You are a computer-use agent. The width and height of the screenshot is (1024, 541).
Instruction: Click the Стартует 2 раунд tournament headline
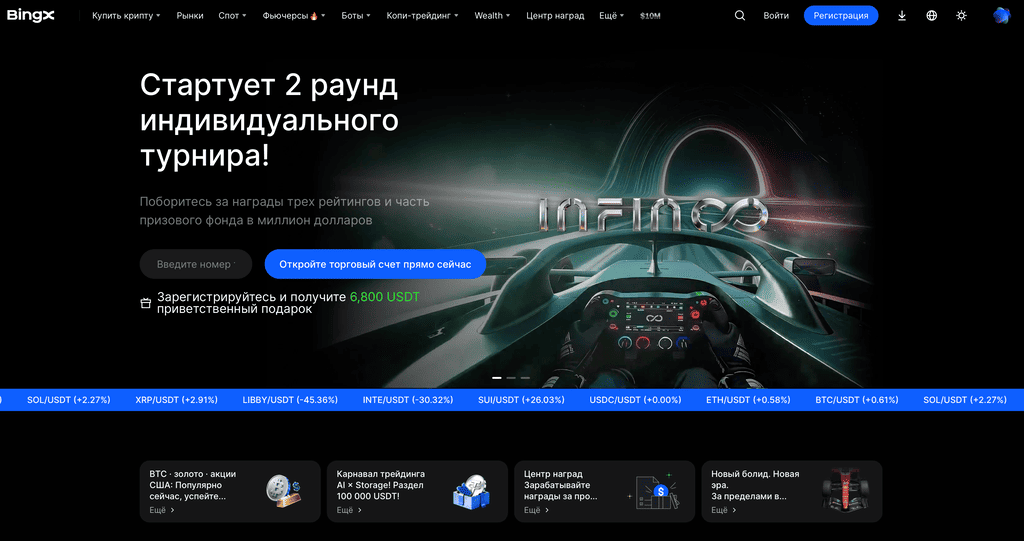click(269, 122)
